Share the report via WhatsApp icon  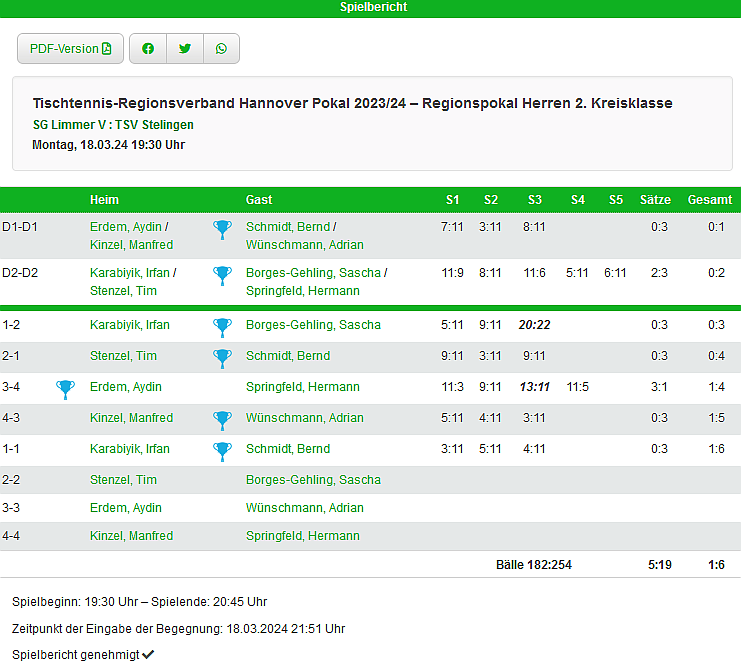pos(221,49)
